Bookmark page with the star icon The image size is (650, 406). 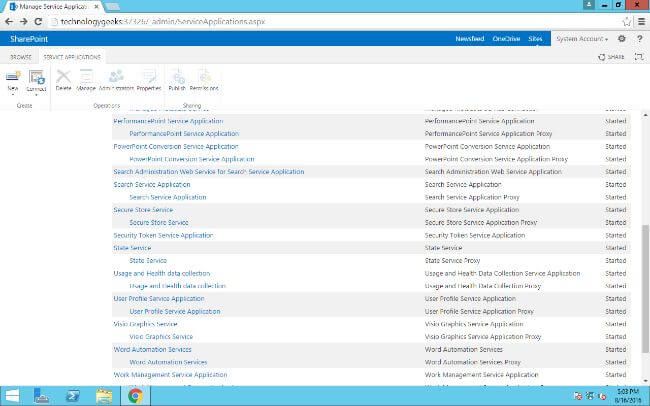click(x=626, y=22)
